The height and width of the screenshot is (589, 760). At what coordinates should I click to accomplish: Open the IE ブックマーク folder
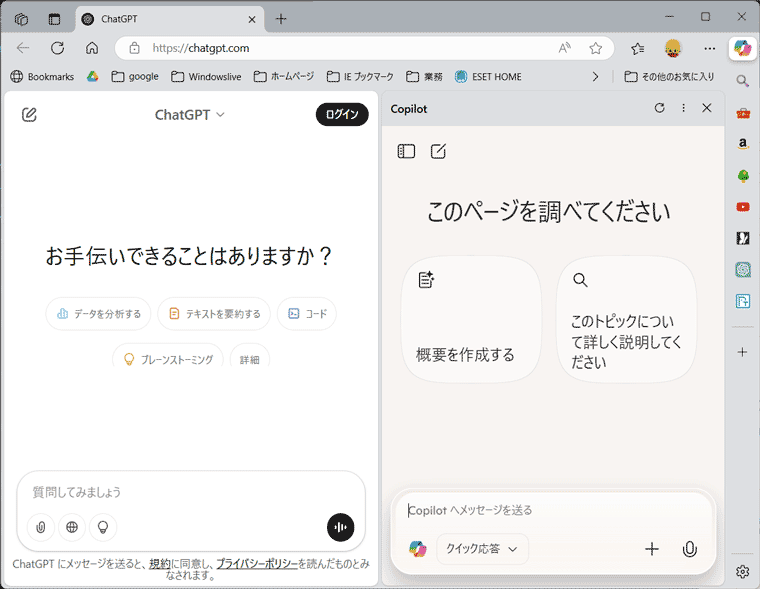[360, 77]
